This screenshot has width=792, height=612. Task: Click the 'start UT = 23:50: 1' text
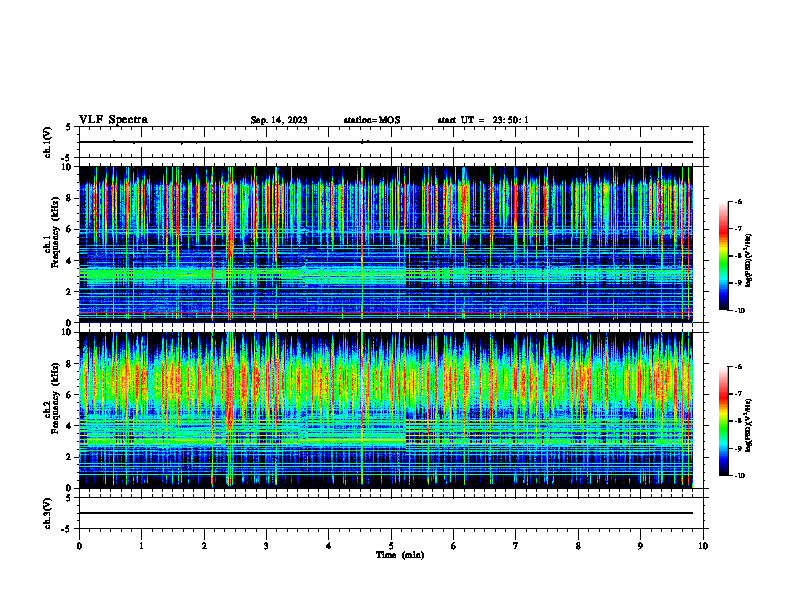[x=483, y=120]
